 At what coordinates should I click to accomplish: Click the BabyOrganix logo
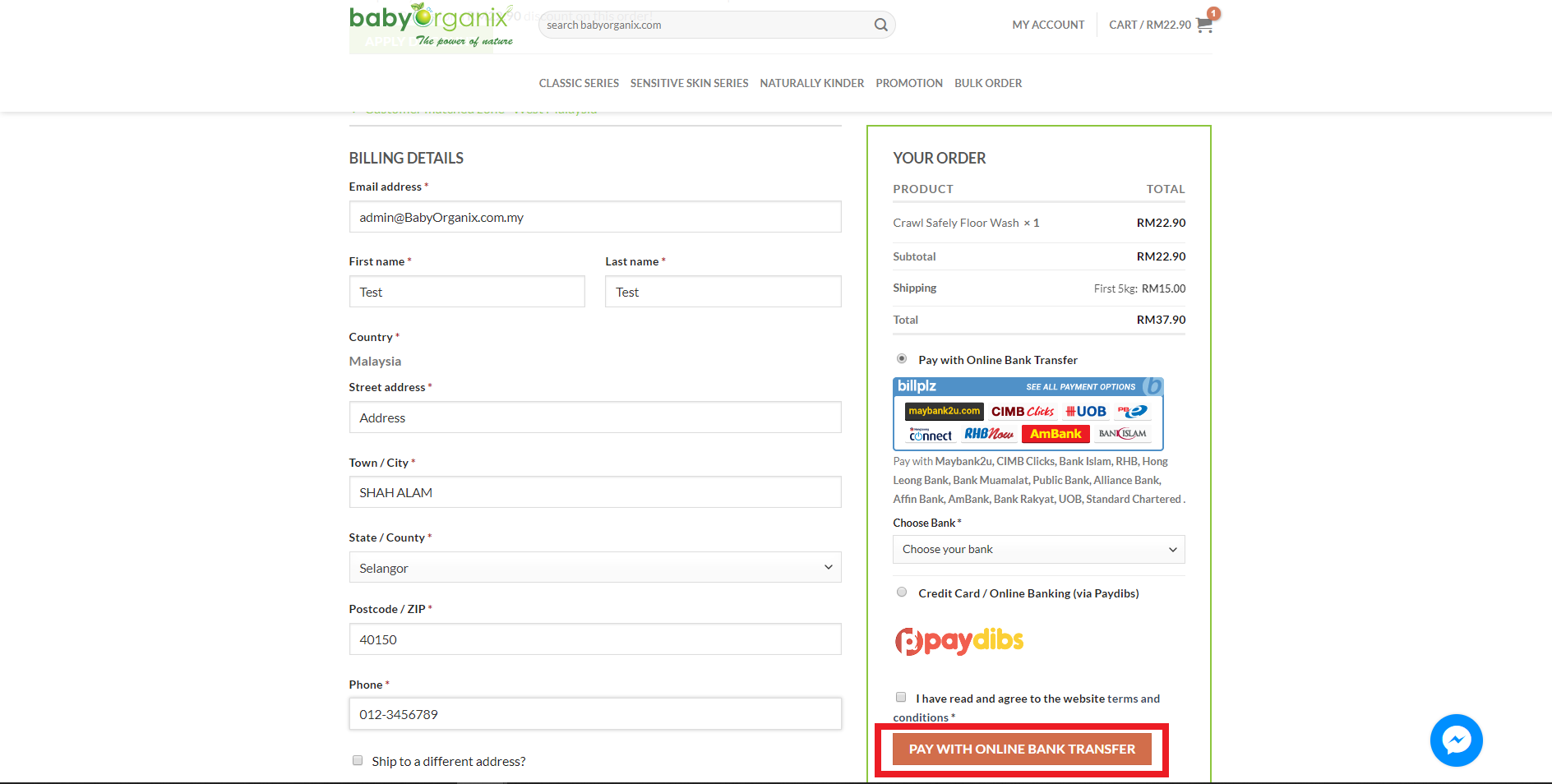431,25
